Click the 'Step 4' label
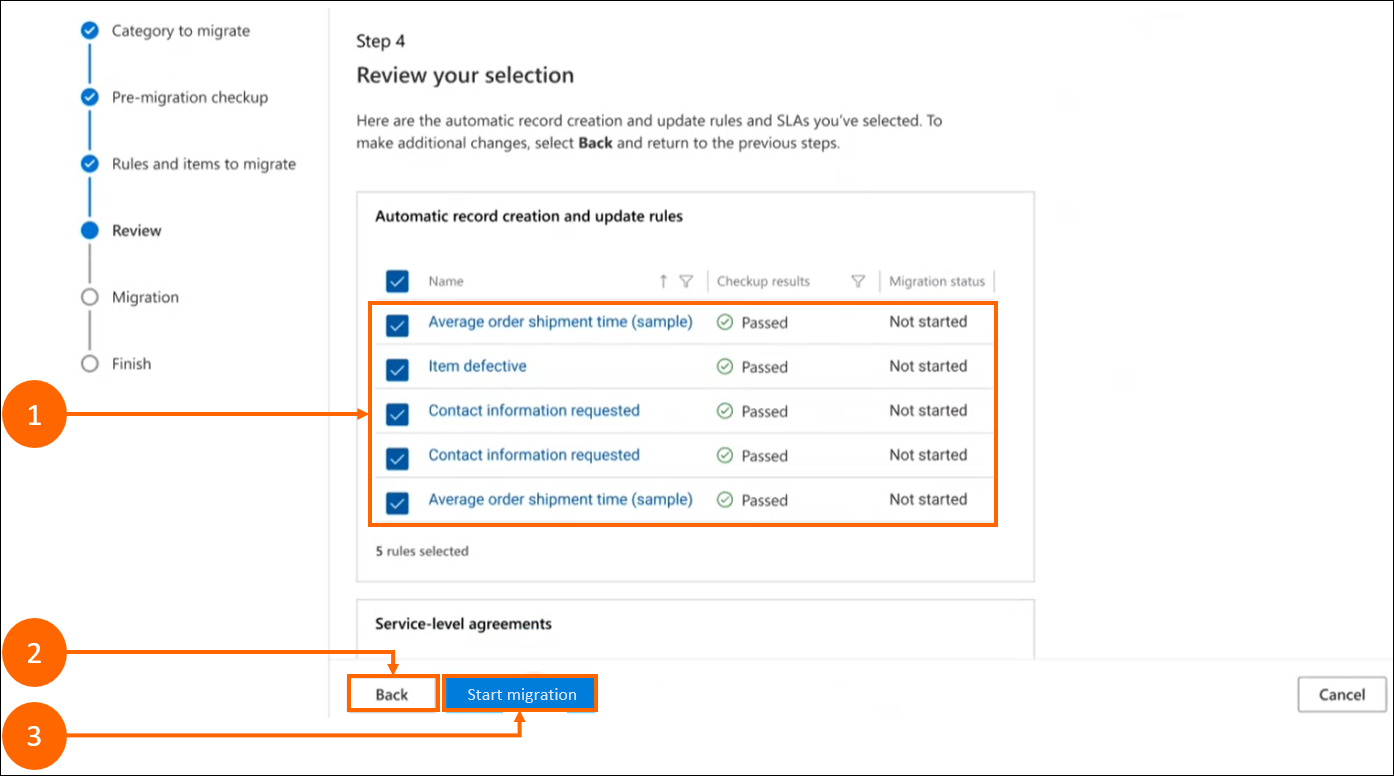Screen dimensions: 1394x776 [x=381, y=41]
